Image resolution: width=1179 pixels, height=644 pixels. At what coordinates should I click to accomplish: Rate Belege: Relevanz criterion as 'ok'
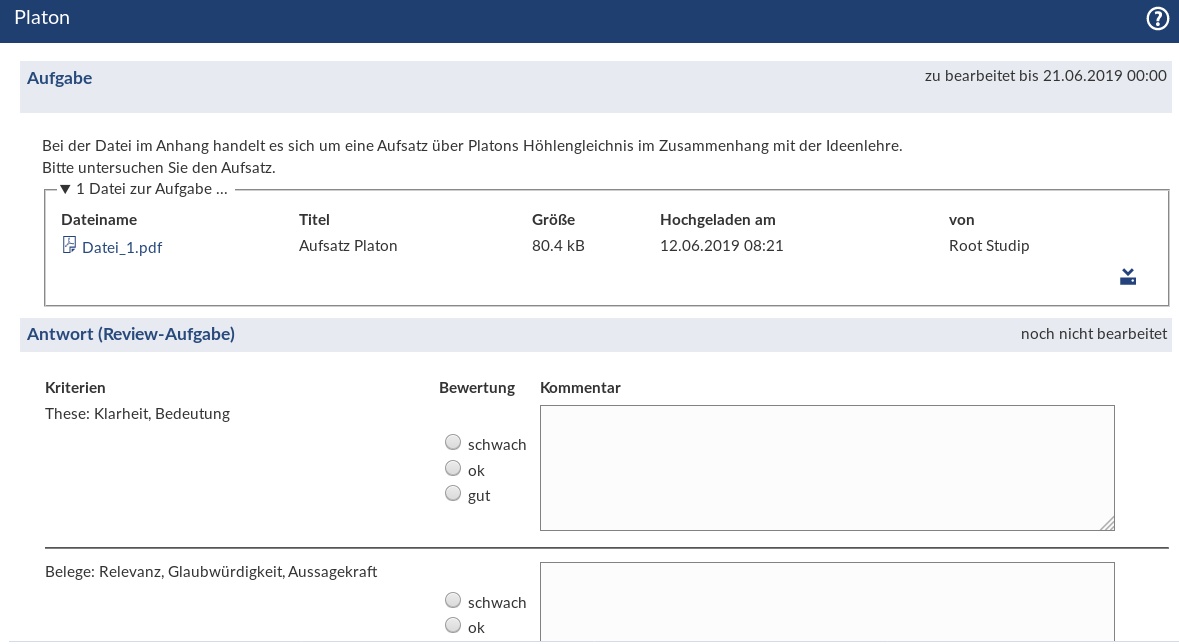coord(453,626)
